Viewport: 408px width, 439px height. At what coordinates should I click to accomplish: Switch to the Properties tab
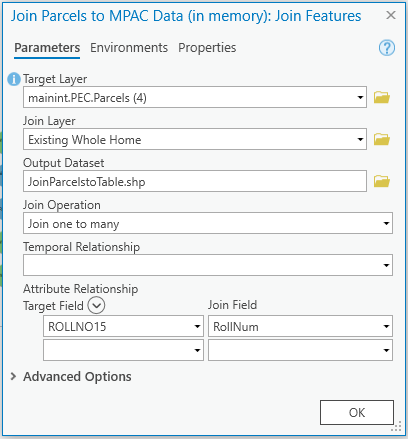207,48
